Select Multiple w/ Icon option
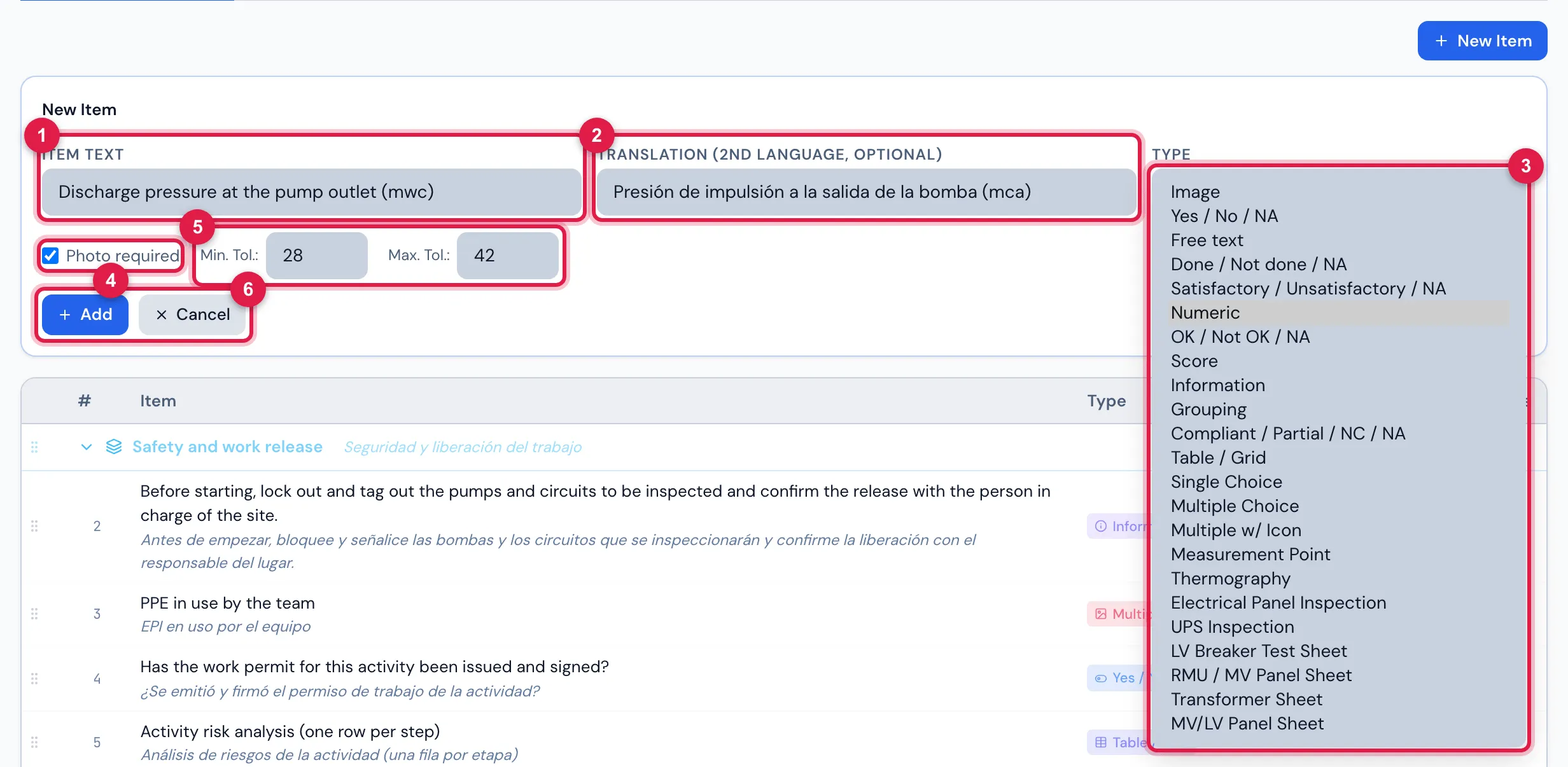Screen dimensions: 1568x767 coord(1340,530)
